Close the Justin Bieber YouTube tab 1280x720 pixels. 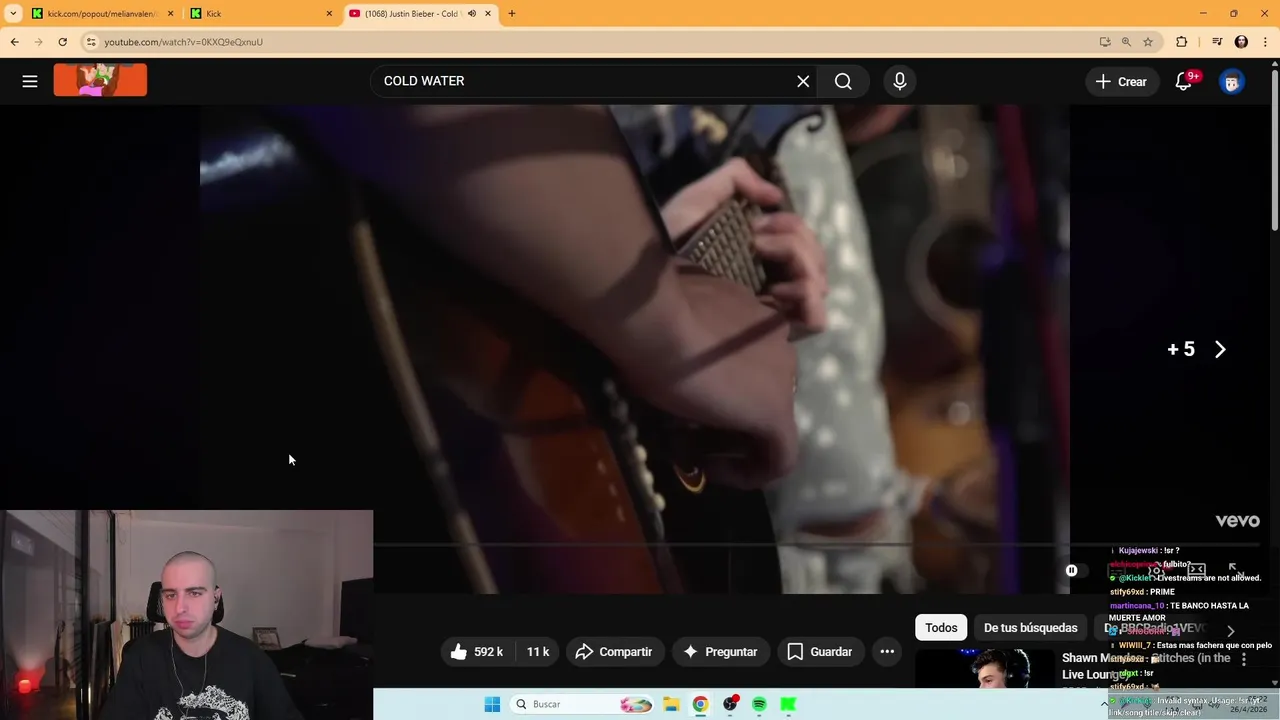point(489,14)
